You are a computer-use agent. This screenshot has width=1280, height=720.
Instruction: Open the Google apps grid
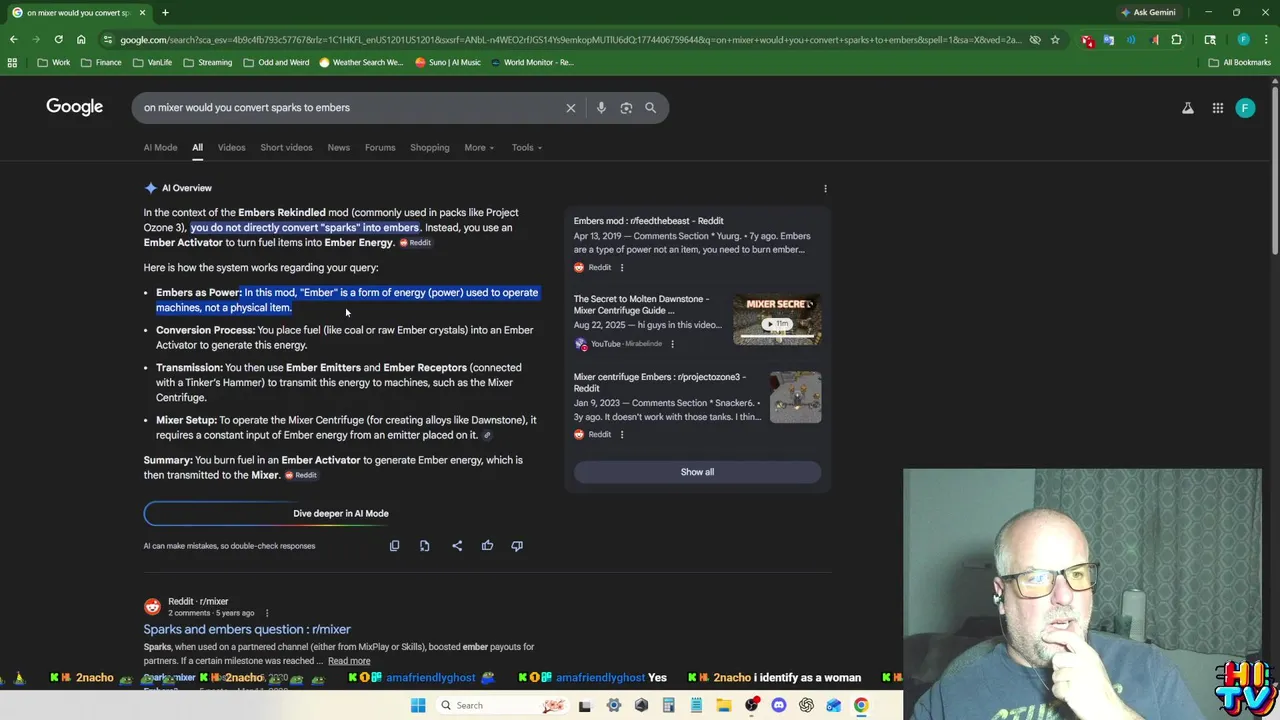click(x=1218, y=108)
